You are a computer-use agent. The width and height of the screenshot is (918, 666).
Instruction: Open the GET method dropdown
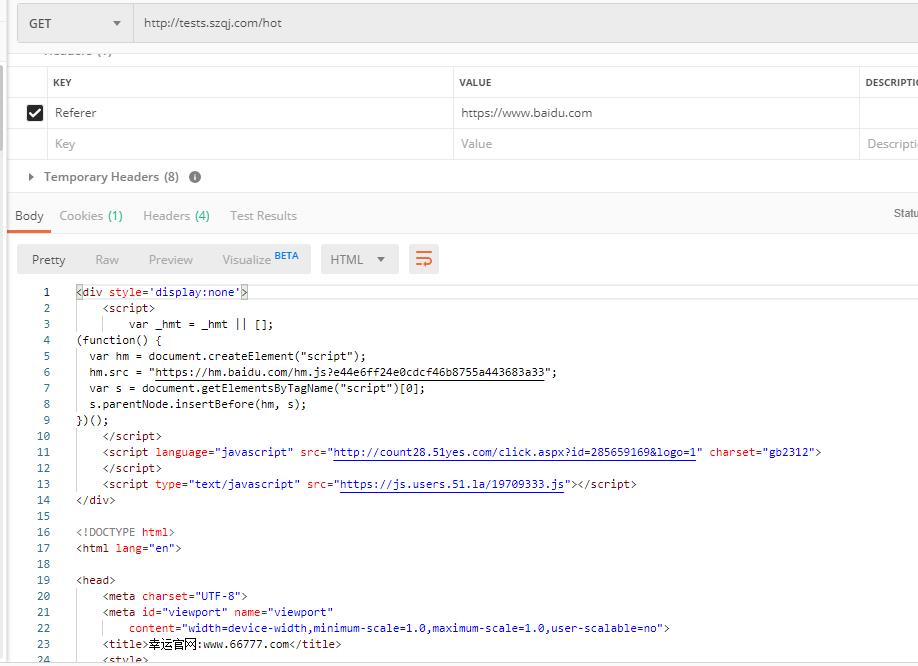(76, 23)
